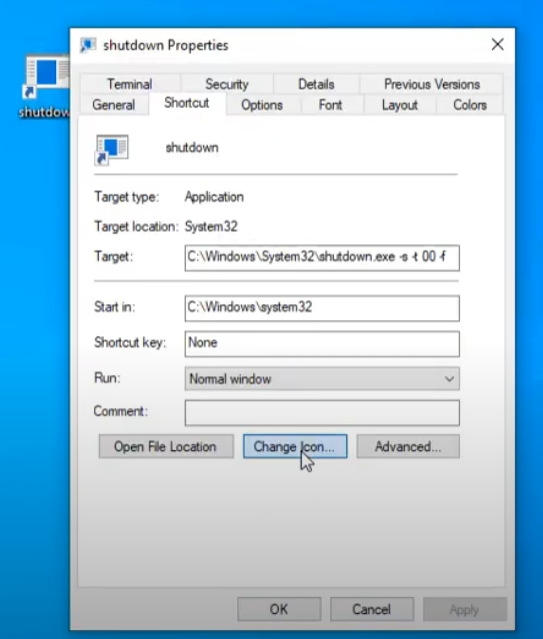Click the 'Target location:' label
This screenshot has height=639, width=543.
tap(136, 226)
